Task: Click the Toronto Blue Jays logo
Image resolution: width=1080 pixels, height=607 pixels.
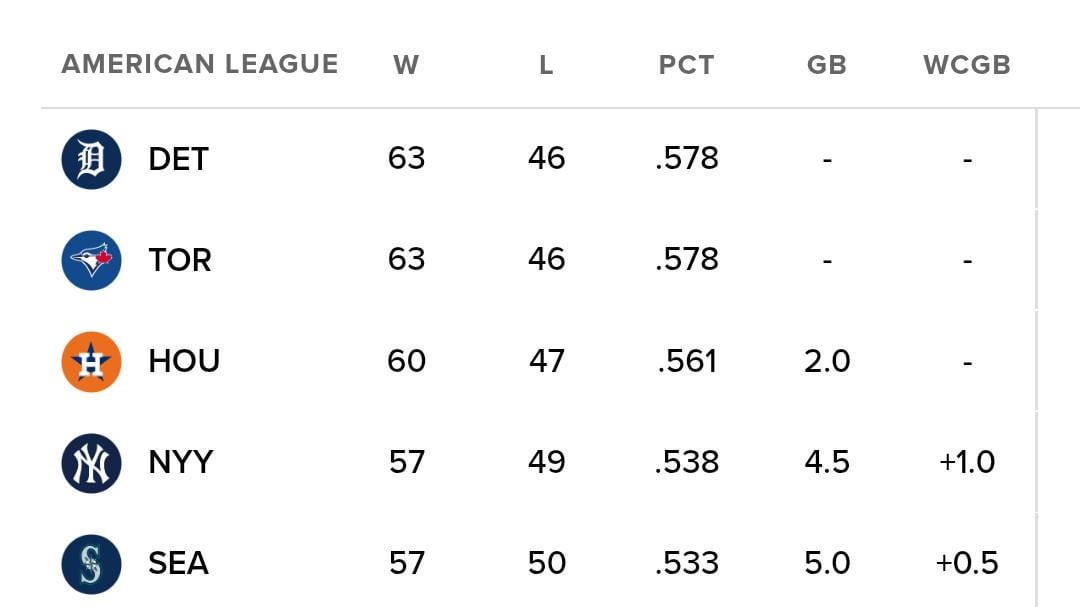Action: point(91,259)
